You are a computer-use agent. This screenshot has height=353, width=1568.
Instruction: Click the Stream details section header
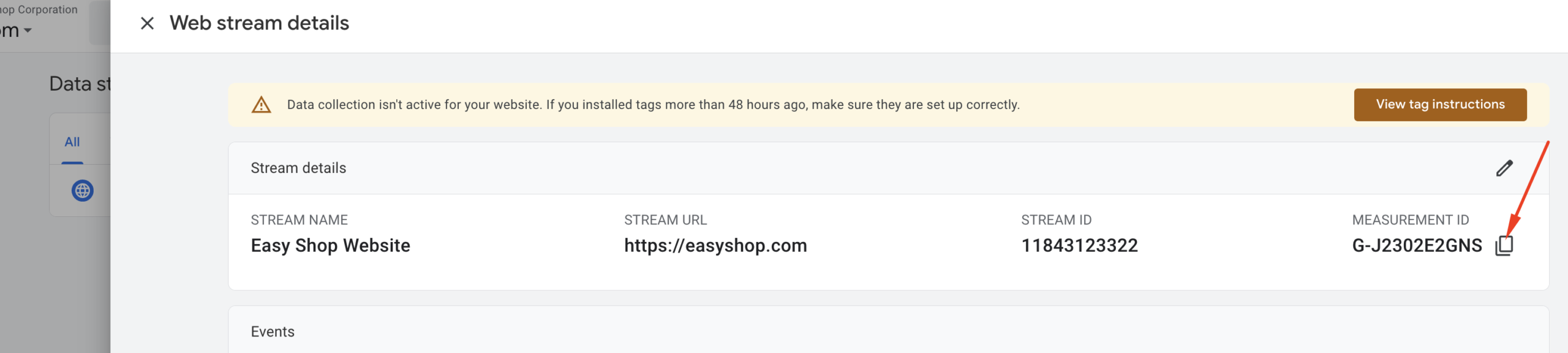click(x=298, y=168)
